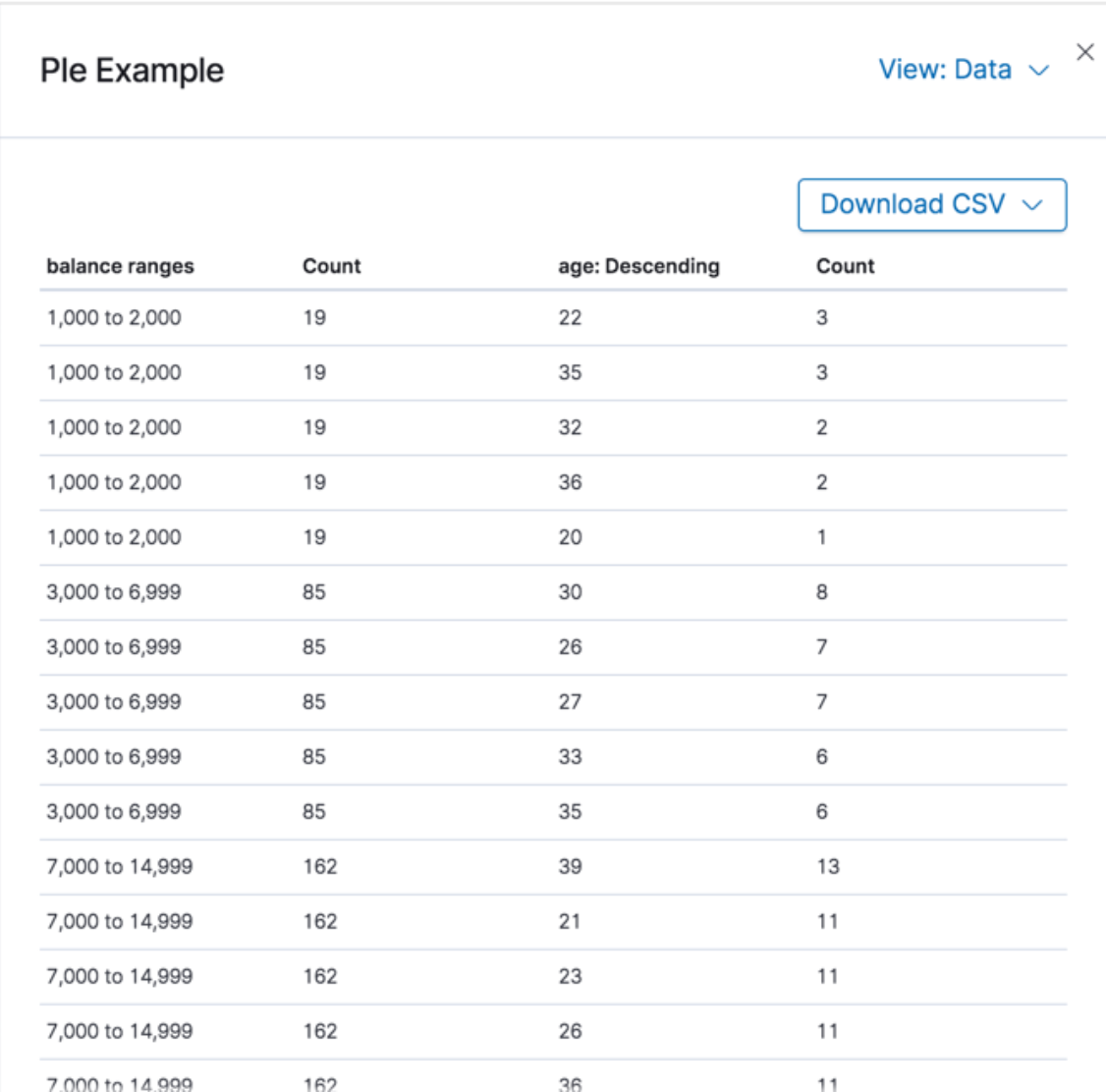Select the row with age 22
1106x1092 pixels.
click(x=570, y=317)
